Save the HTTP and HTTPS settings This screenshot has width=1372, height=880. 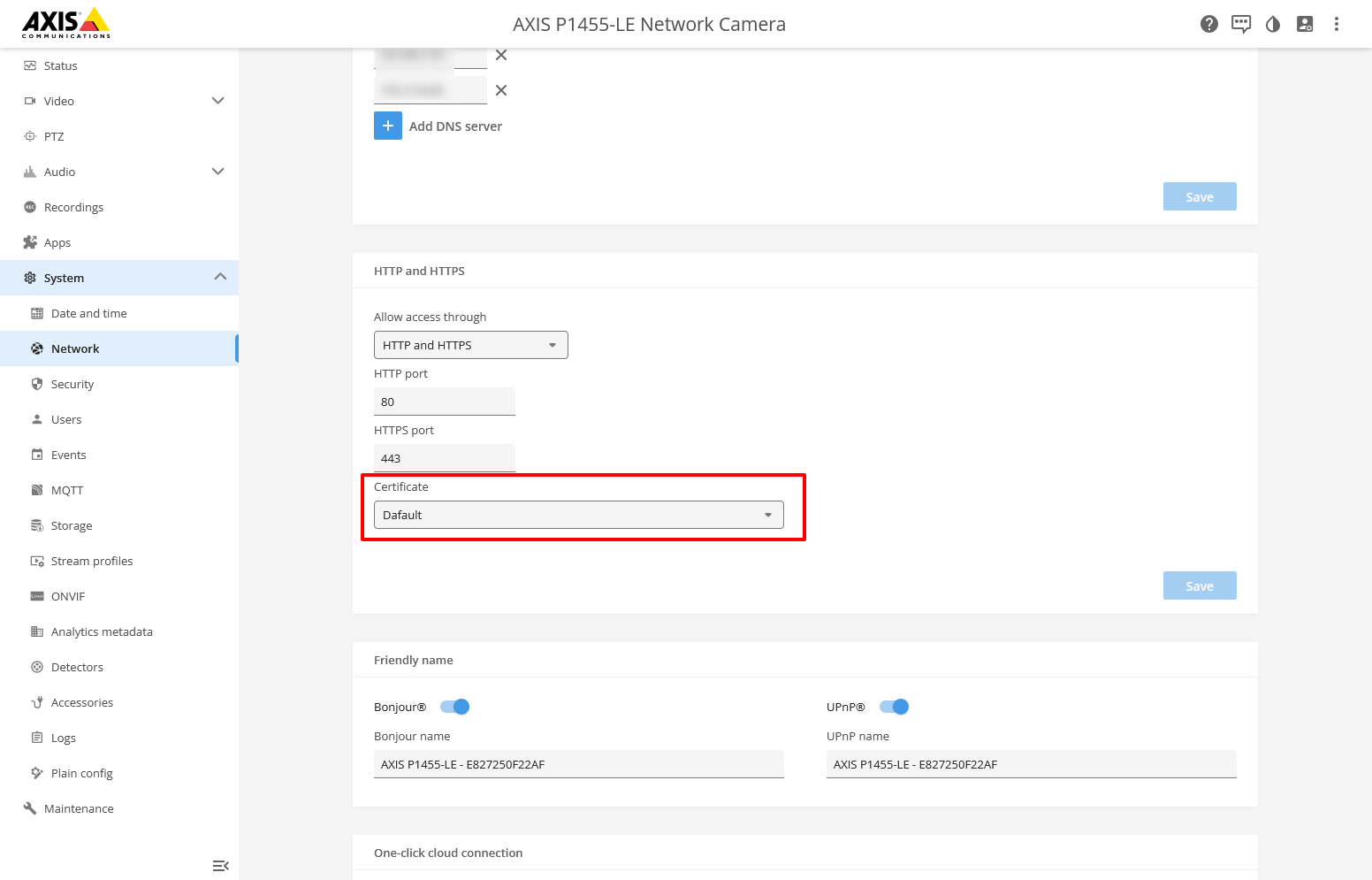point(1200,585)
